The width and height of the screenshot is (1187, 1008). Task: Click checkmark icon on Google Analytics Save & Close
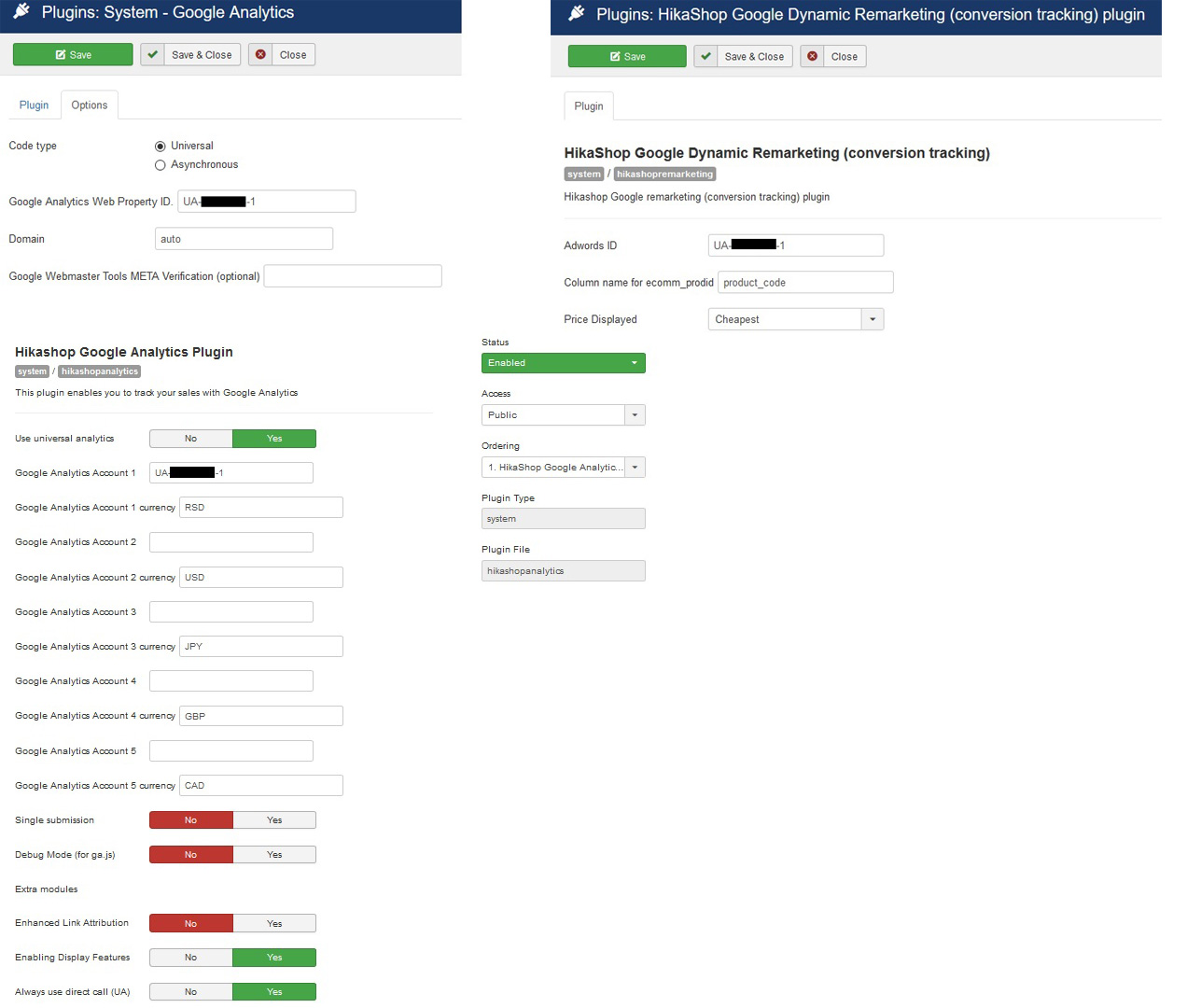tap(153, 55)
